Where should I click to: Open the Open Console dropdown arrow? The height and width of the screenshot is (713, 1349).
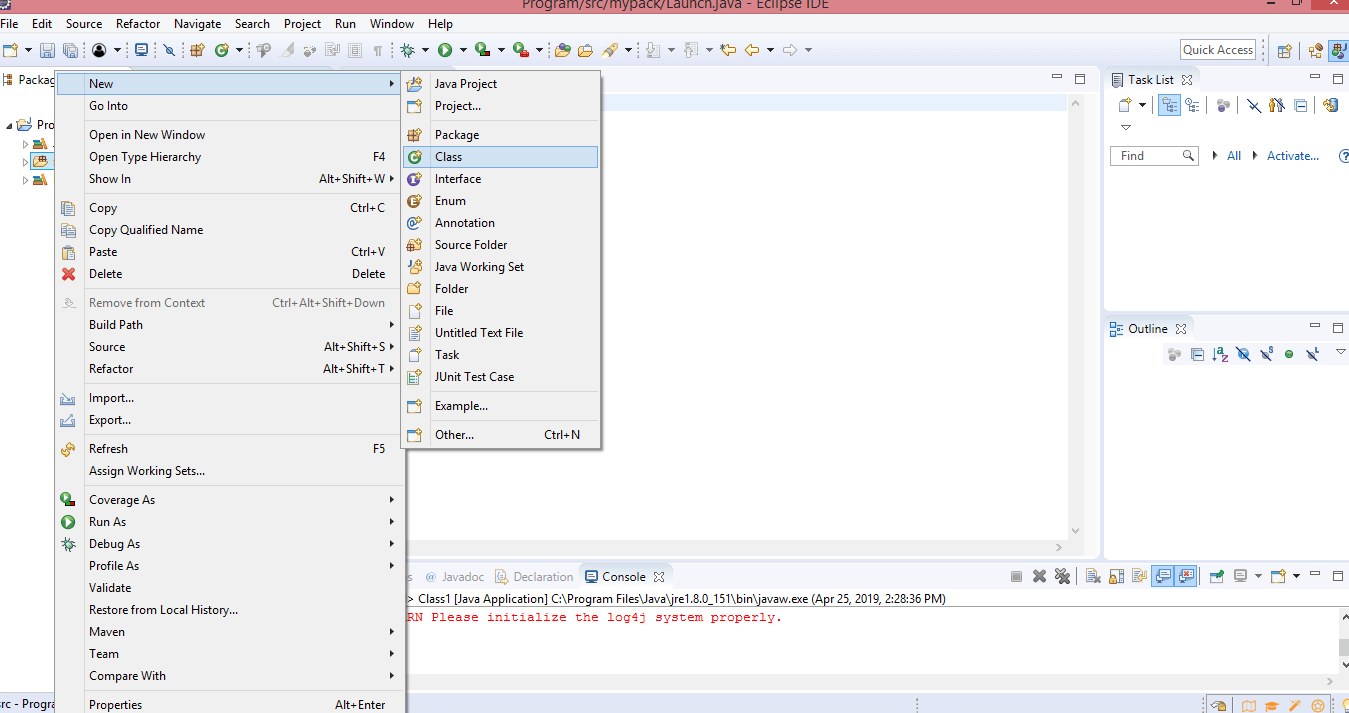click(x=1296, y=576)
